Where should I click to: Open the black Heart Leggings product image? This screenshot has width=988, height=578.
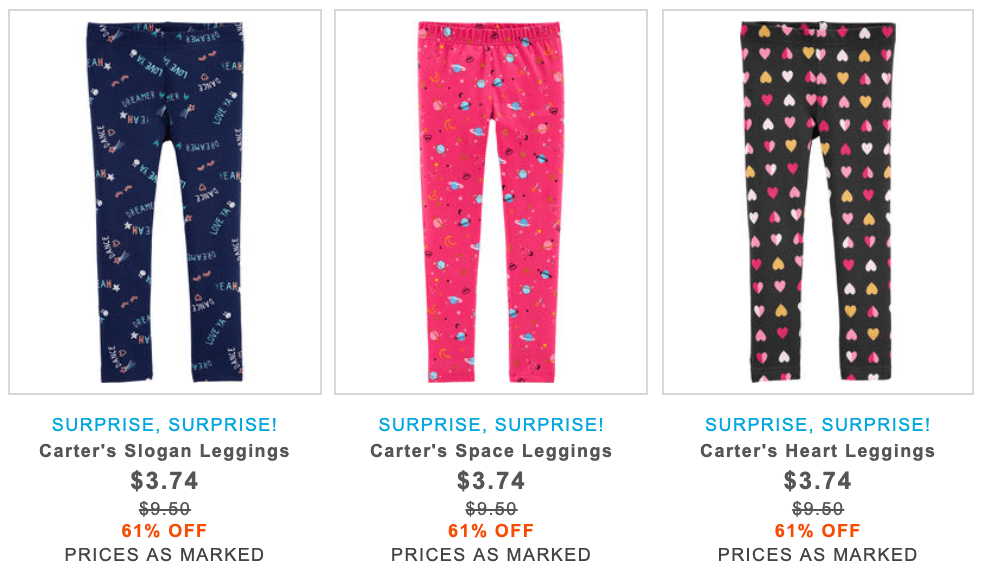coord(818,202)
